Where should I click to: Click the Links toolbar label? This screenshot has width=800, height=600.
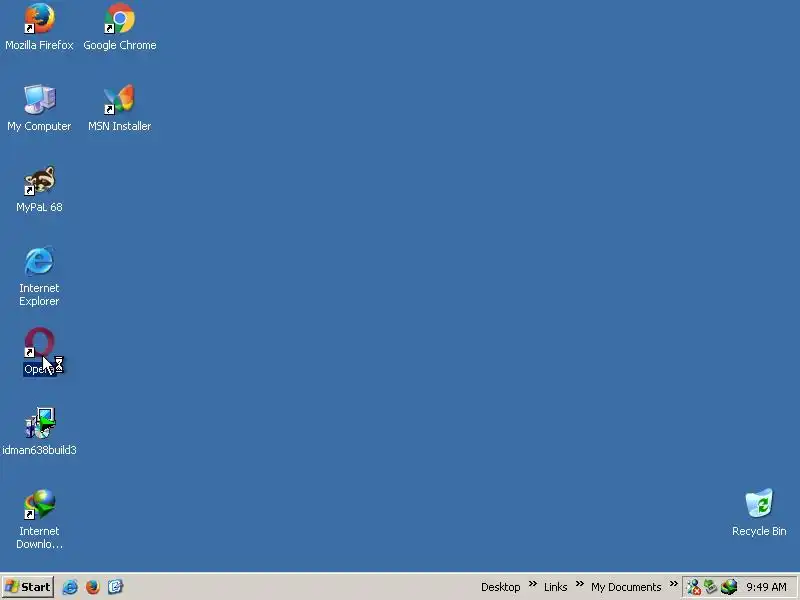tap(555, 587)
